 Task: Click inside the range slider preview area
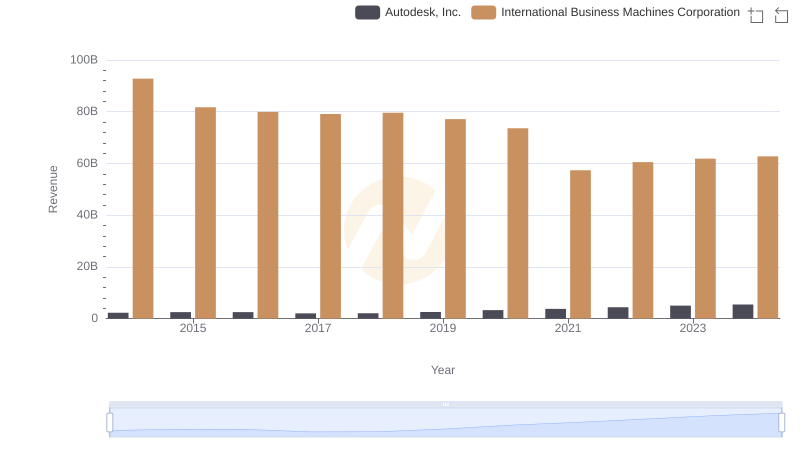click(445, 422)
